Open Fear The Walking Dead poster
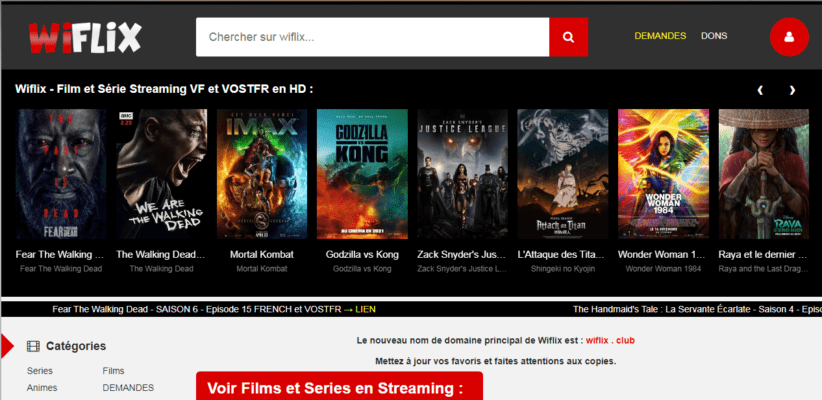 pos(61,173)
